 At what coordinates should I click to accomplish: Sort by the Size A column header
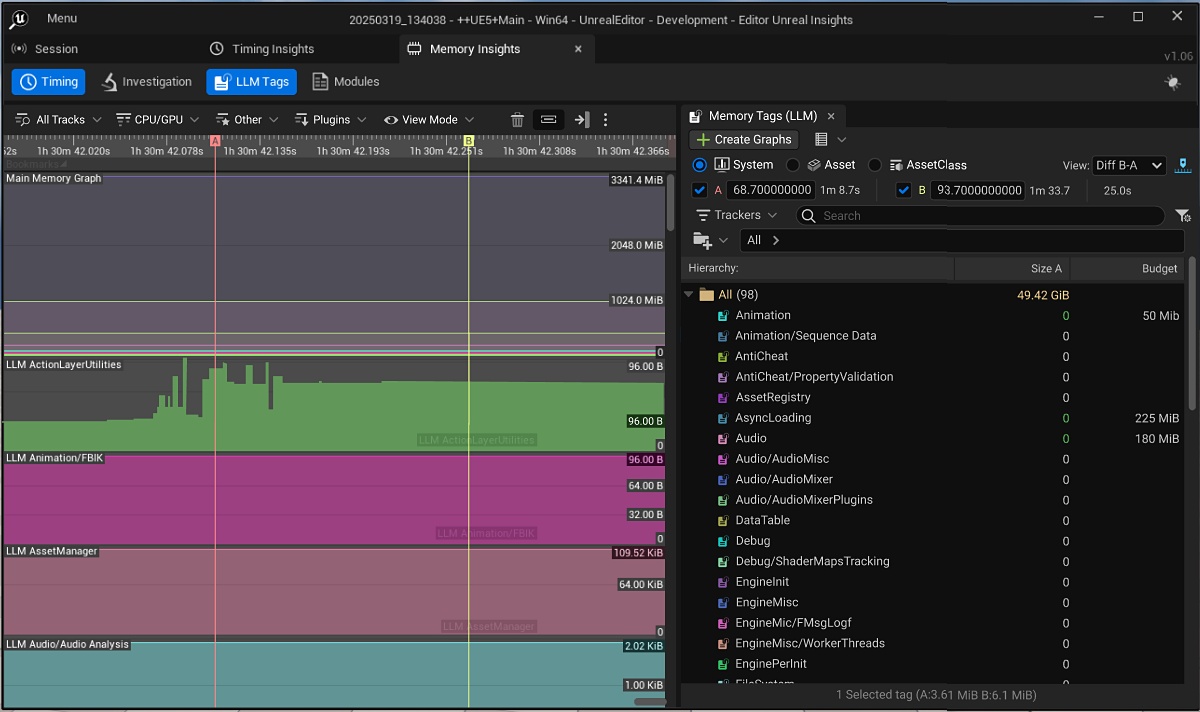coord(1012,268)
